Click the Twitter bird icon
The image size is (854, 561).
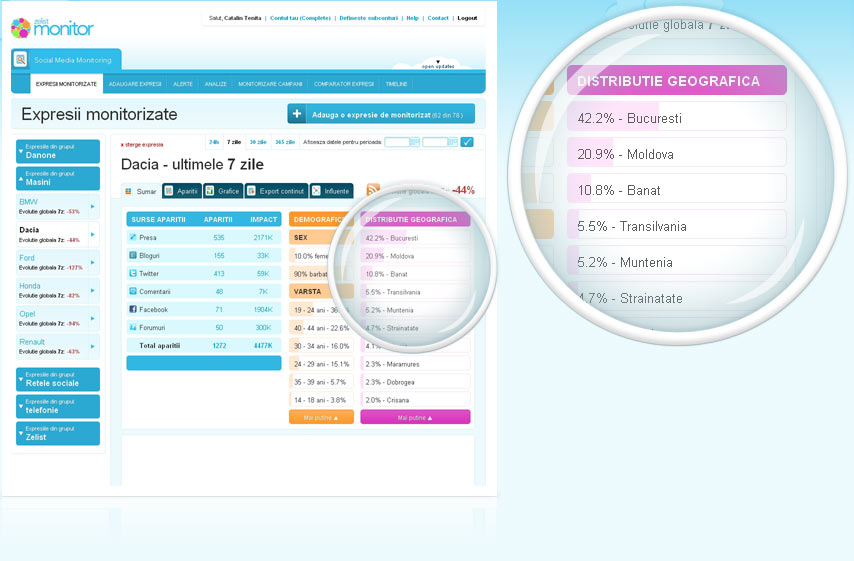(x=132, y=273)
